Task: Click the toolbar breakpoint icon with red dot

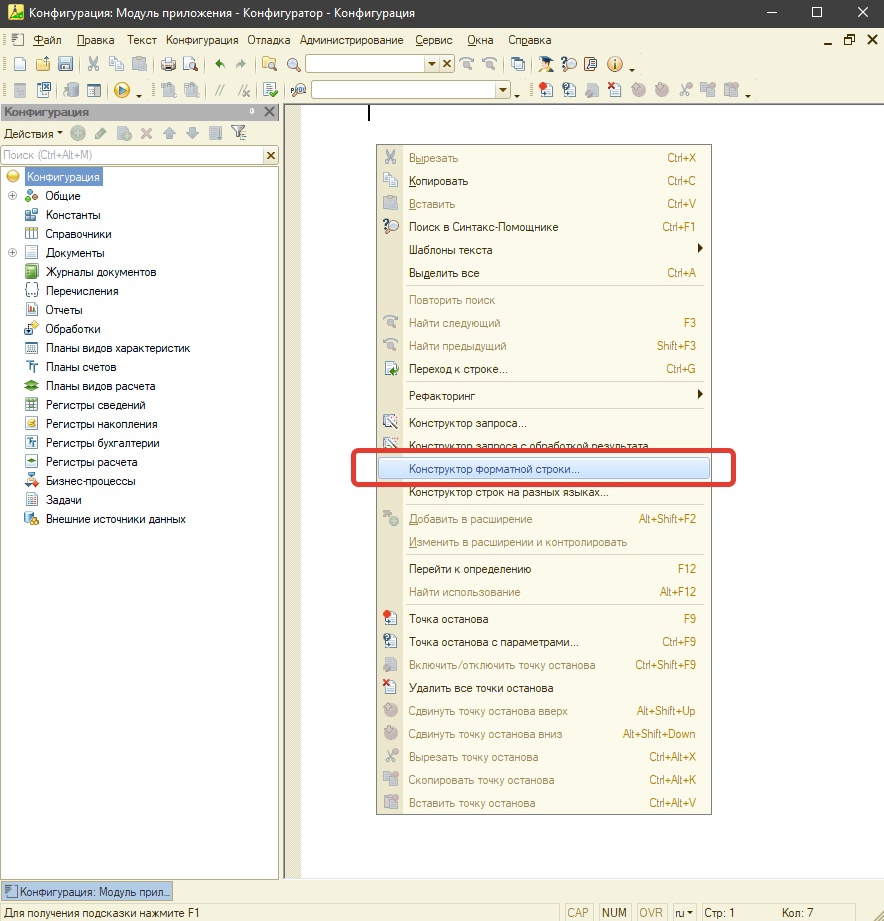Action: pyautogui.click(x=546, y=90)
